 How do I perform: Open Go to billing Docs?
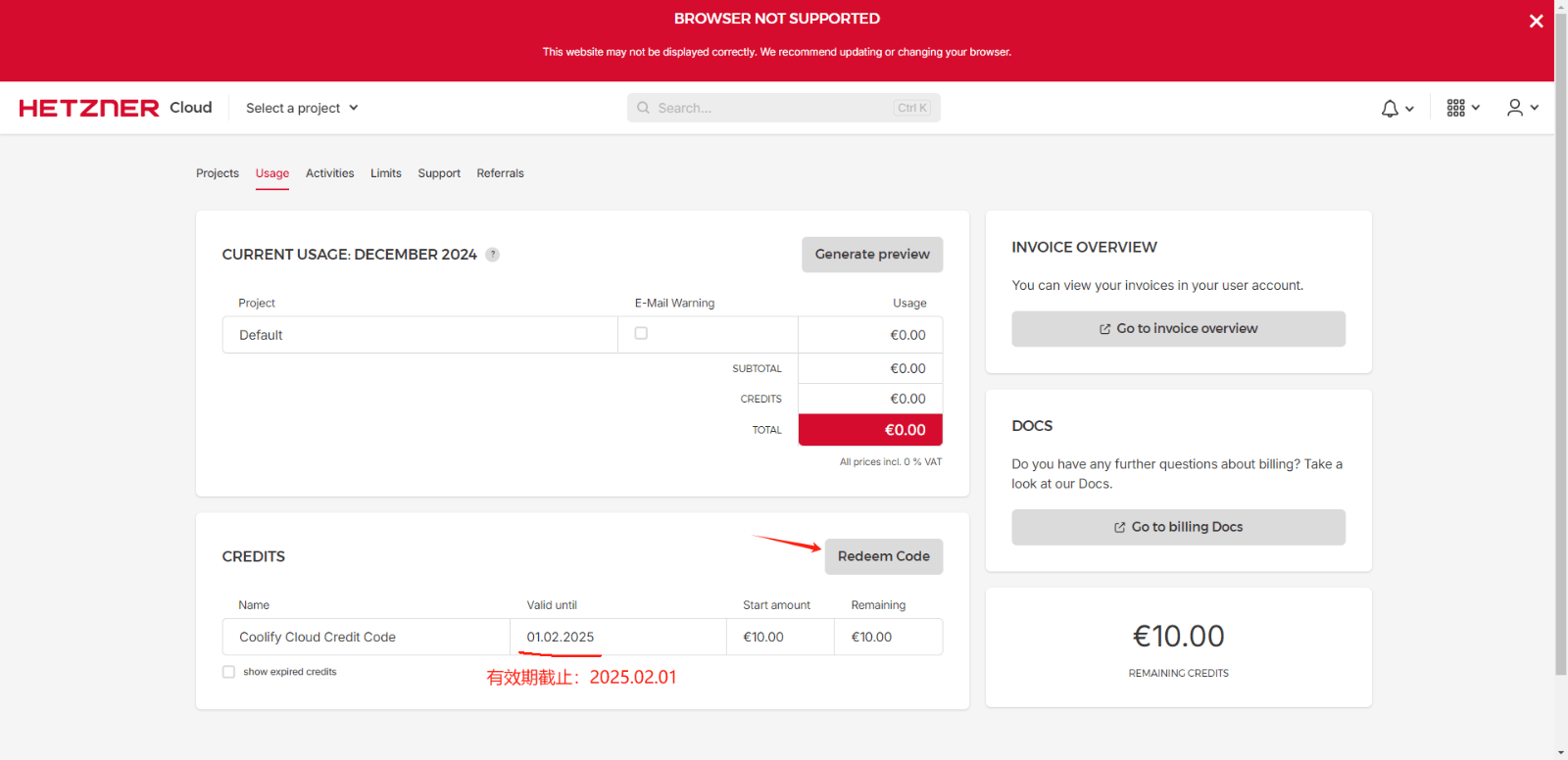[x=1178, y=527]
